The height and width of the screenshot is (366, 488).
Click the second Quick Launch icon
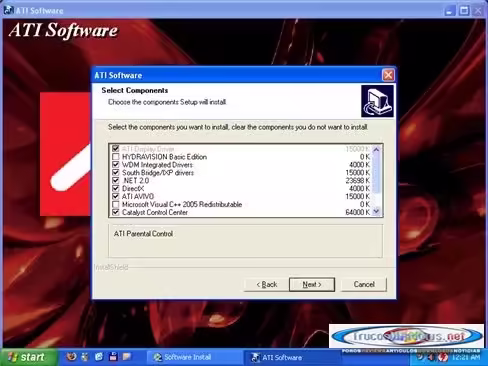(85, 357)
